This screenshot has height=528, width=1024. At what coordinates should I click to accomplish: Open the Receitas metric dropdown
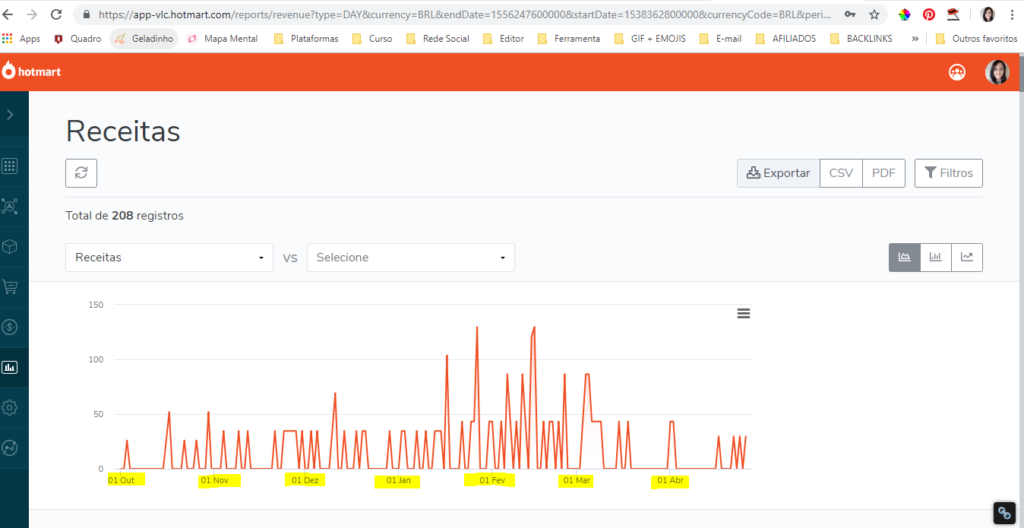click(x=169, y=257)
